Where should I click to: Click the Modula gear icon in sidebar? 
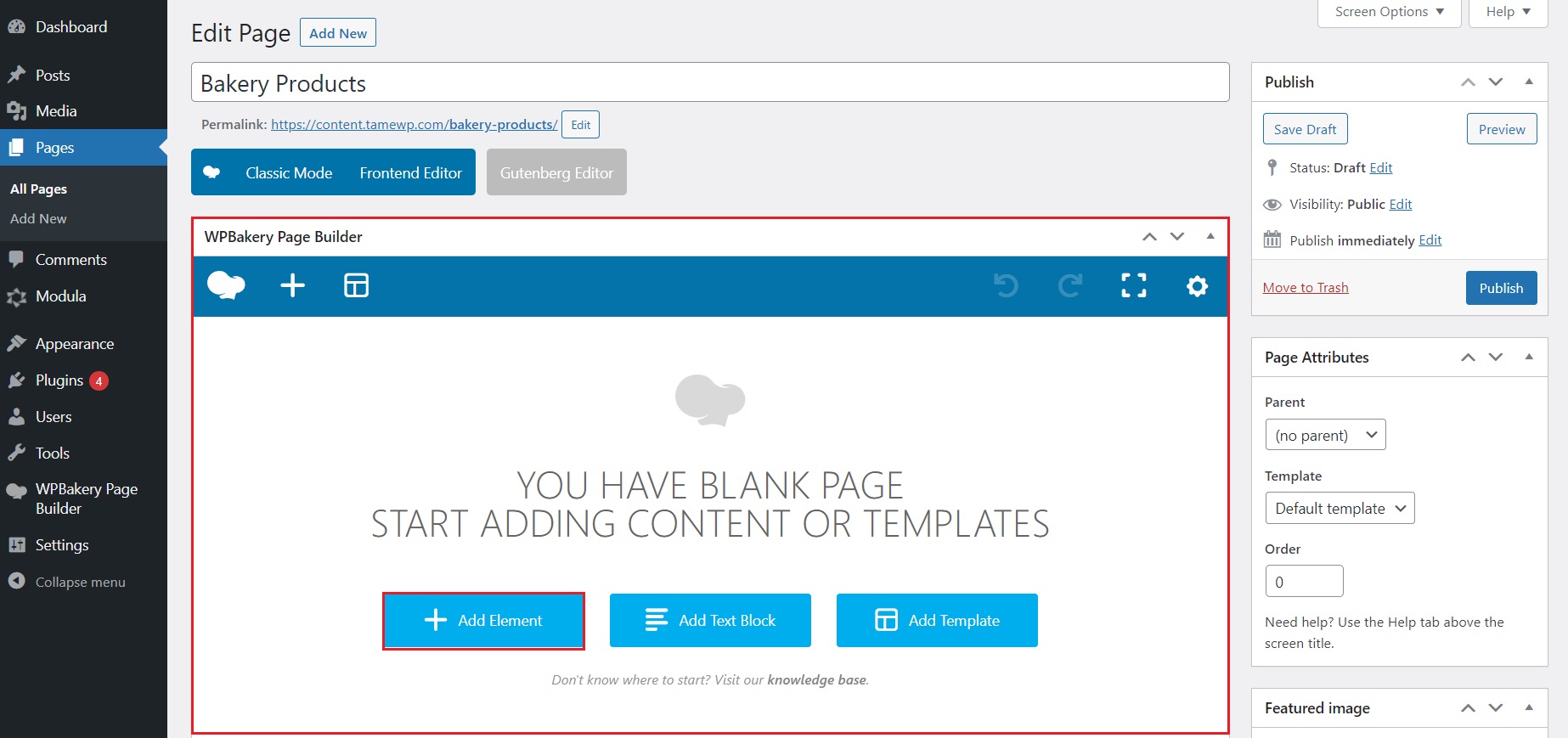(16, 296)
